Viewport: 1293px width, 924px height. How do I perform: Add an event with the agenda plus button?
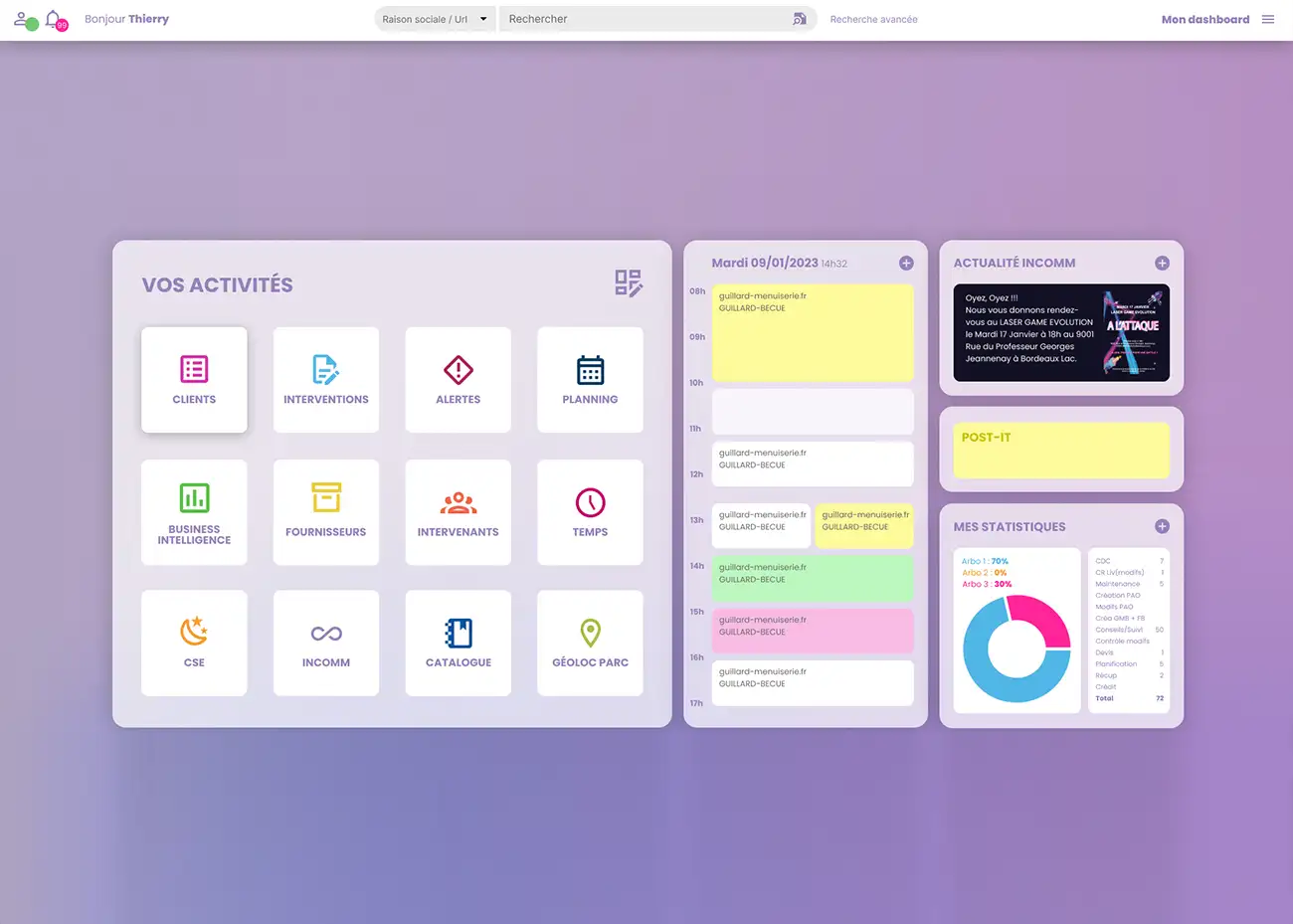(906, 264)
